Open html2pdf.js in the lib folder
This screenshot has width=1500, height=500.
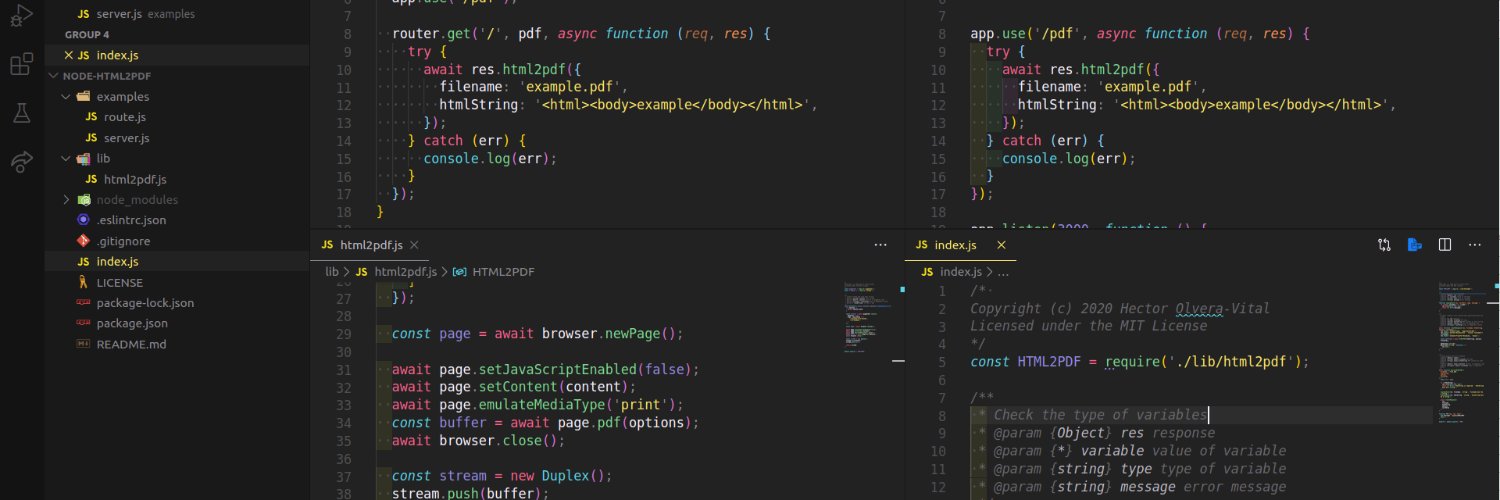(134, 179)
